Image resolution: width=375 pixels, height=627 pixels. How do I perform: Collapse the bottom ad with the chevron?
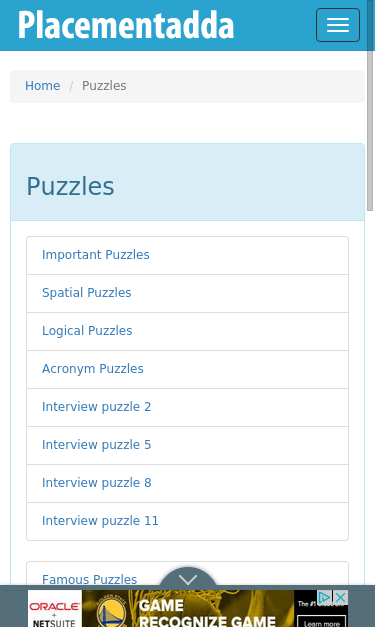point(188,579)
